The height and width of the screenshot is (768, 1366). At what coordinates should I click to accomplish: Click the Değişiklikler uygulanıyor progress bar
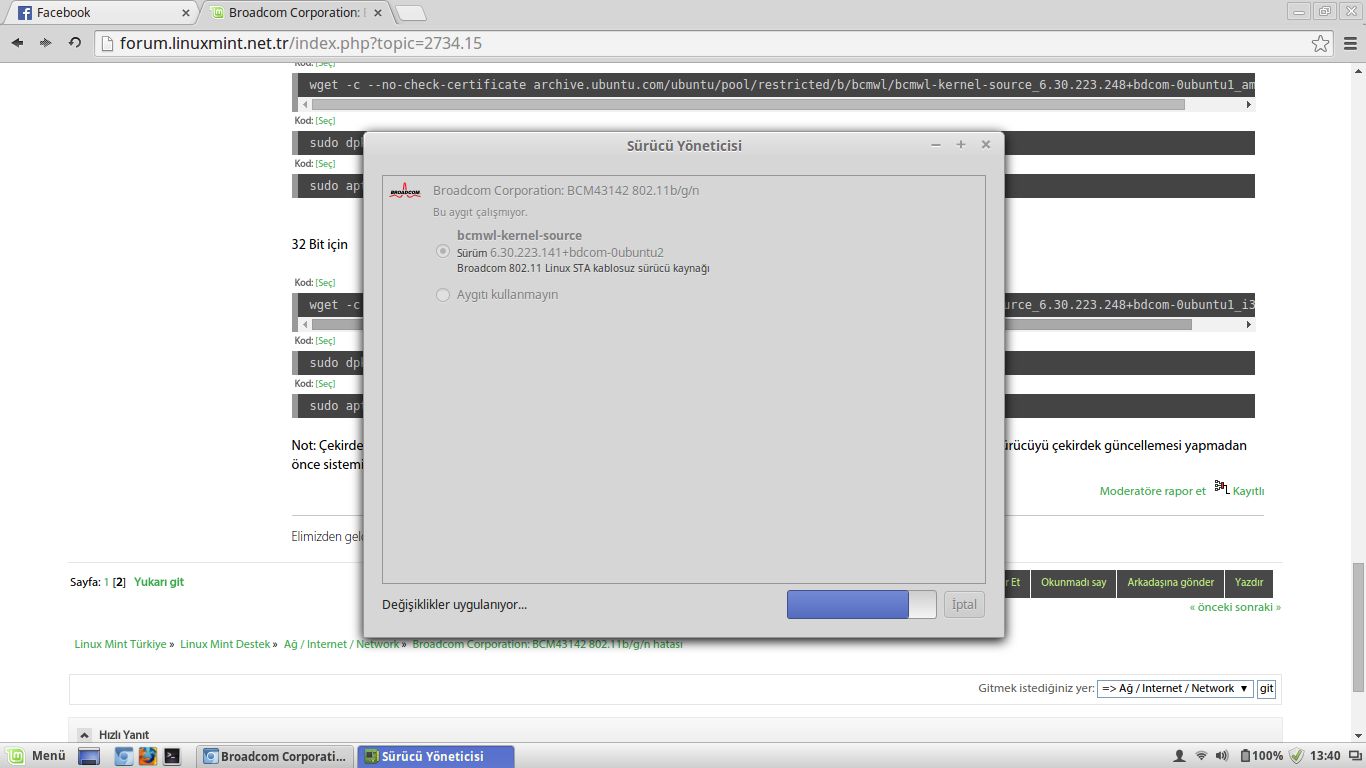862,604
